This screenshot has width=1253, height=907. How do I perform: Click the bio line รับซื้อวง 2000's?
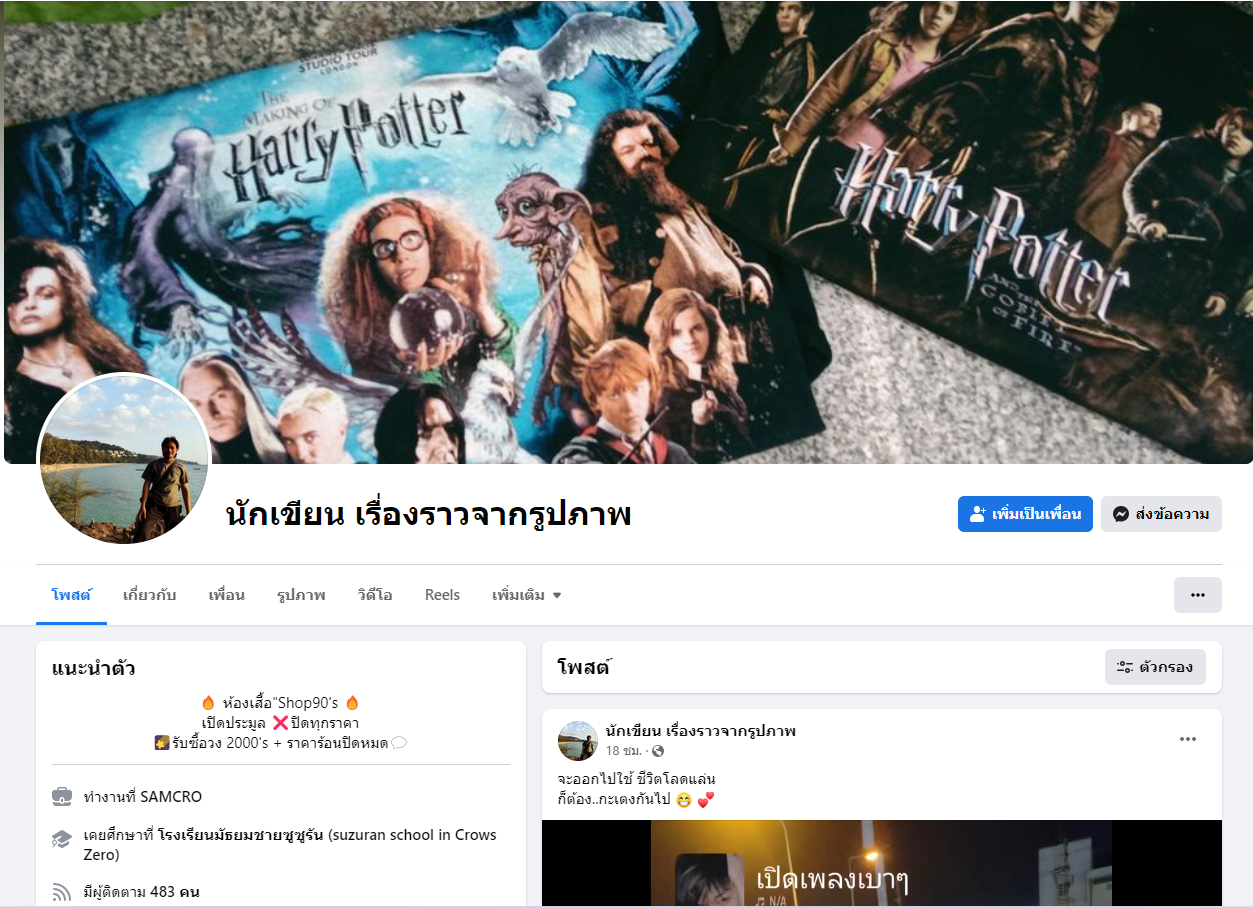[x=281, y=742]
